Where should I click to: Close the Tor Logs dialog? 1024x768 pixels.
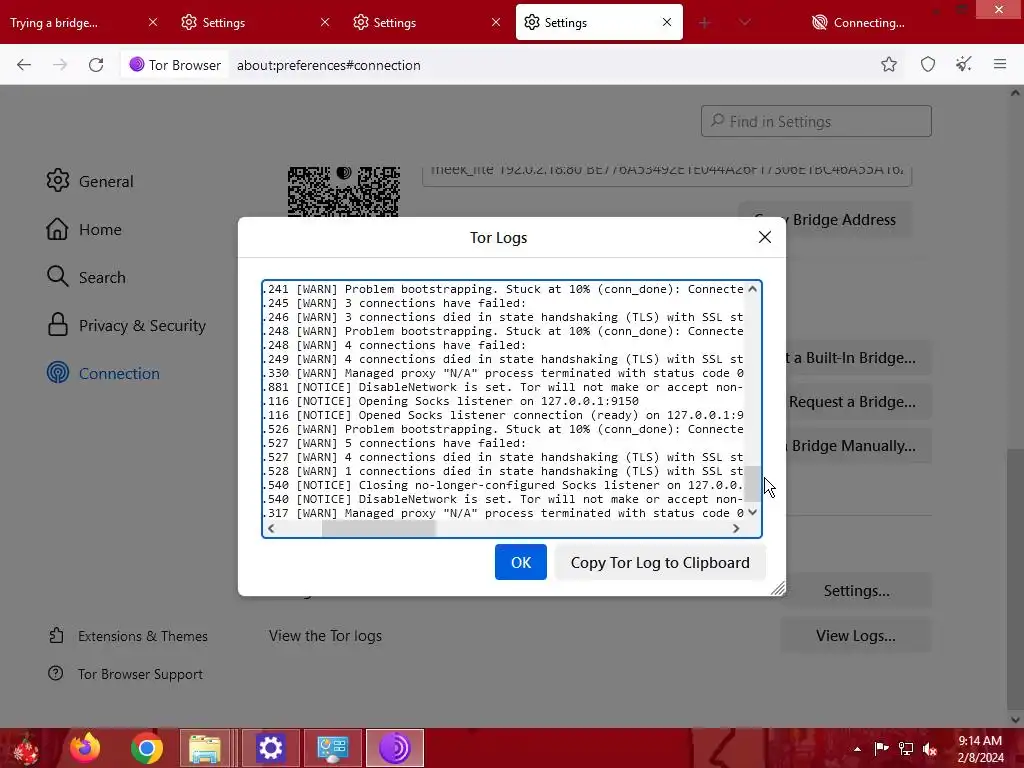click(x=765, y=237)
